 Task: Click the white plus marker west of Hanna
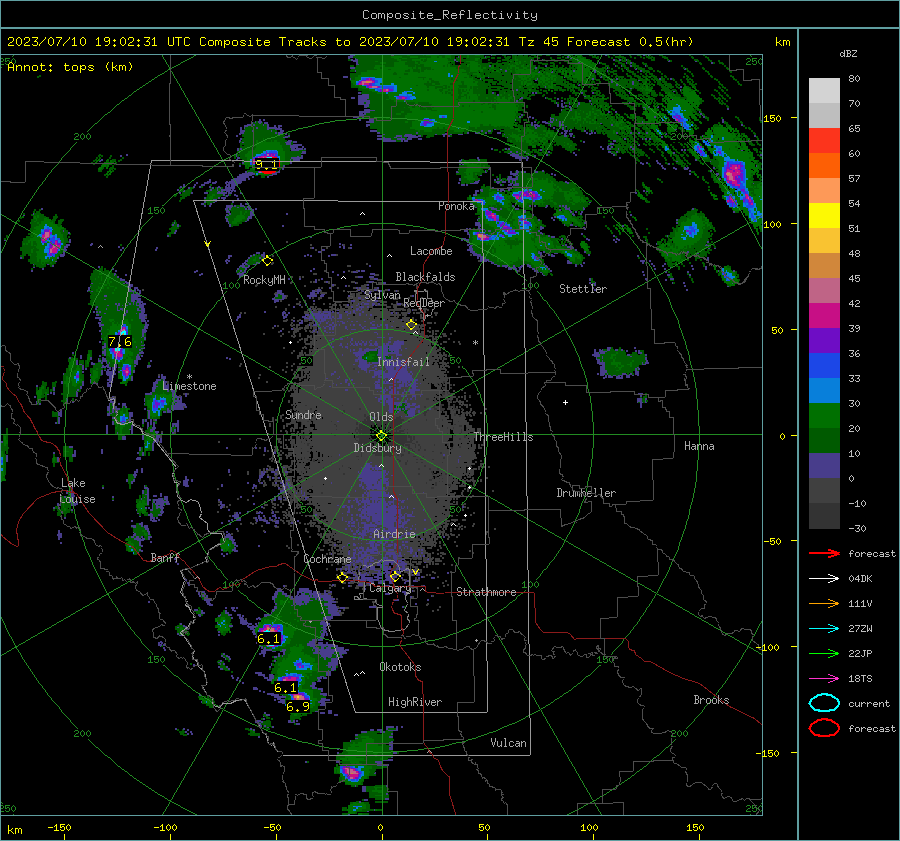pos(565,402)
